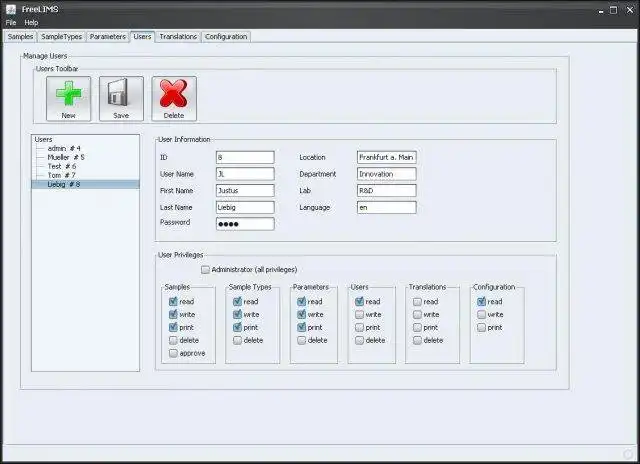Switch to the Parameters tab

108,37
